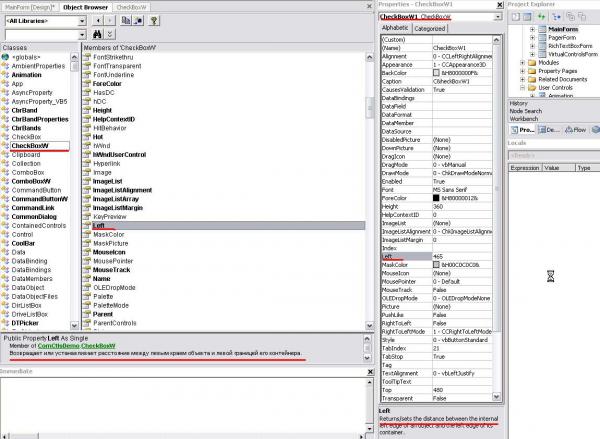Screen dimensions: 600x439
Task: Switch to the Categorized properties tab
Action: (x=429, y=28)
